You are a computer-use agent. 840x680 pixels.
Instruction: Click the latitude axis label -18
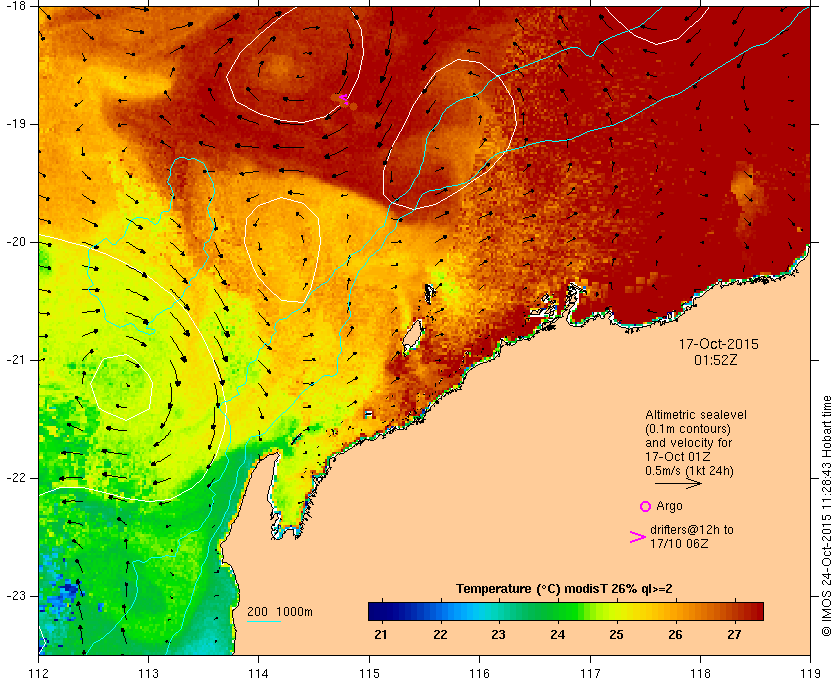point(15,6)
